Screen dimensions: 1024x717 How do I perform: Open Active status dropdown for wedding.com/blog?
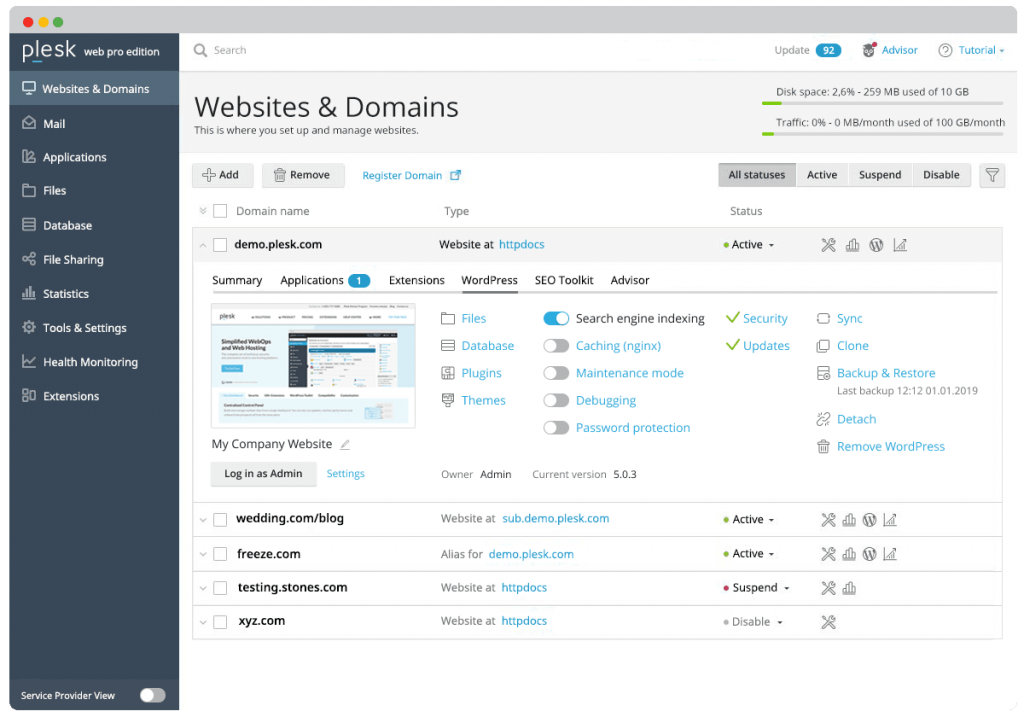point(749,520)
